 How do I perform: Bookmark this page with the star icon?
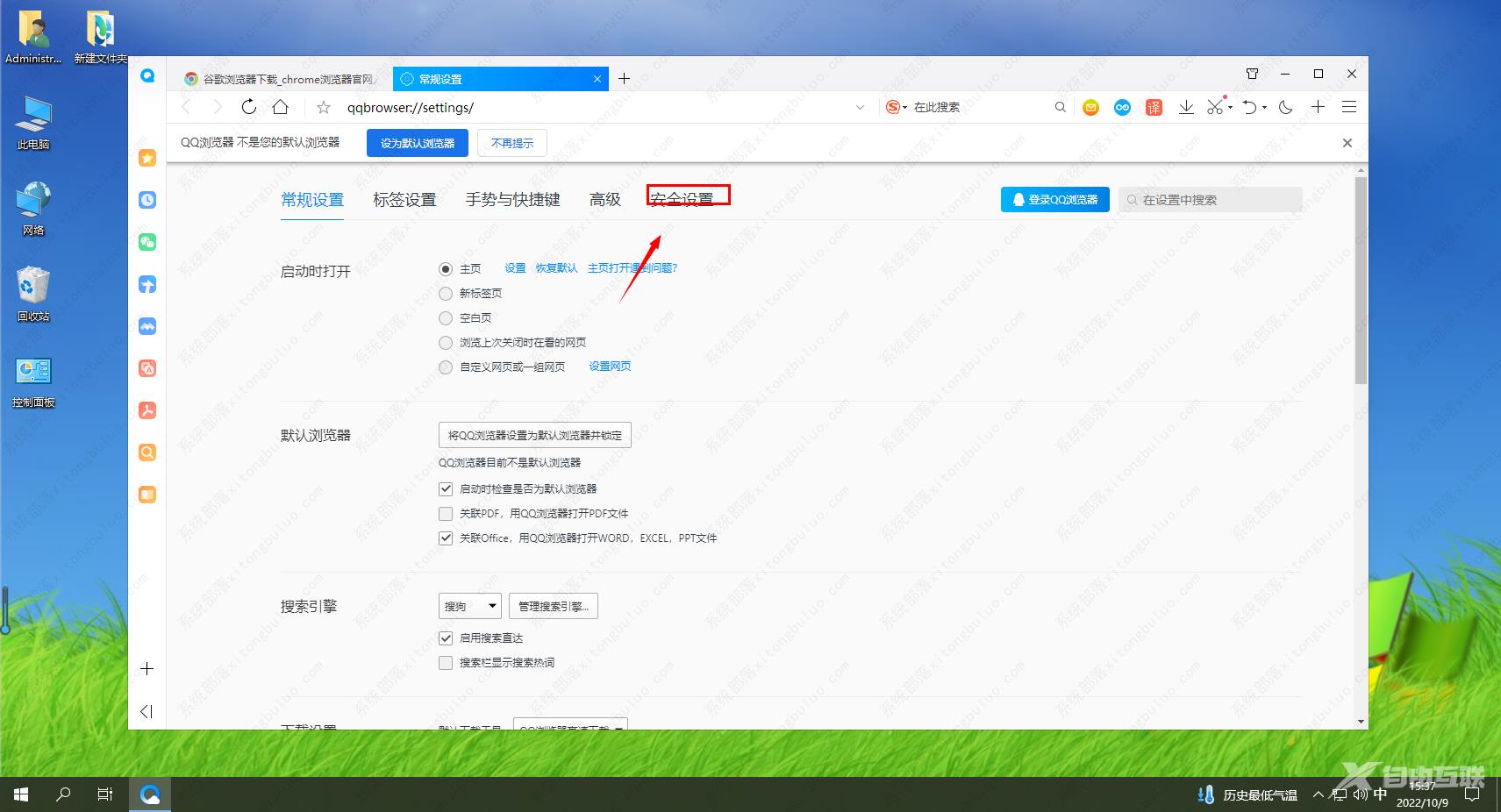[324, 107]
